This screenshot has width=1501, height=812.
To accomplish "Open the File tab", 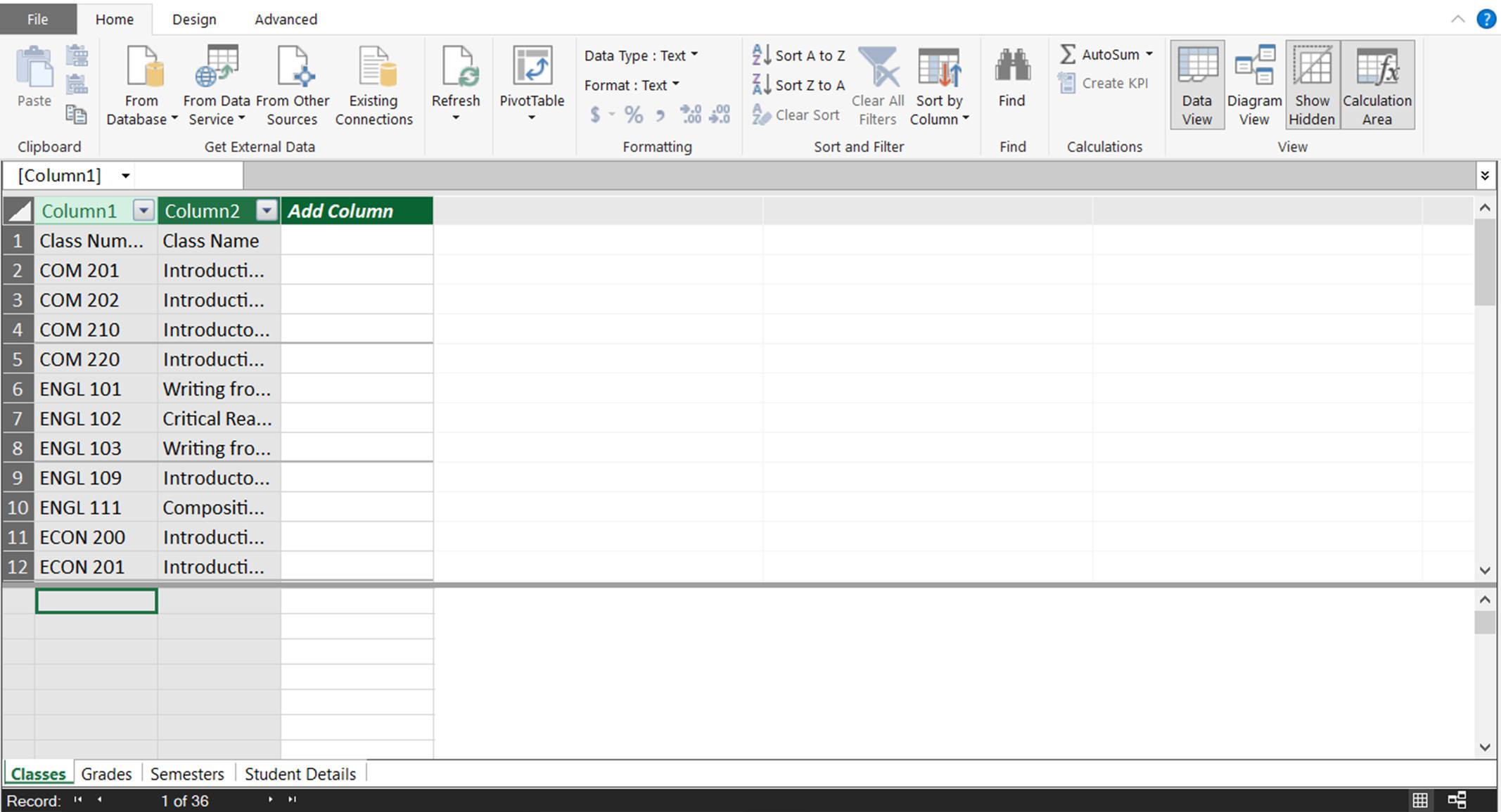I will point(38,19).
